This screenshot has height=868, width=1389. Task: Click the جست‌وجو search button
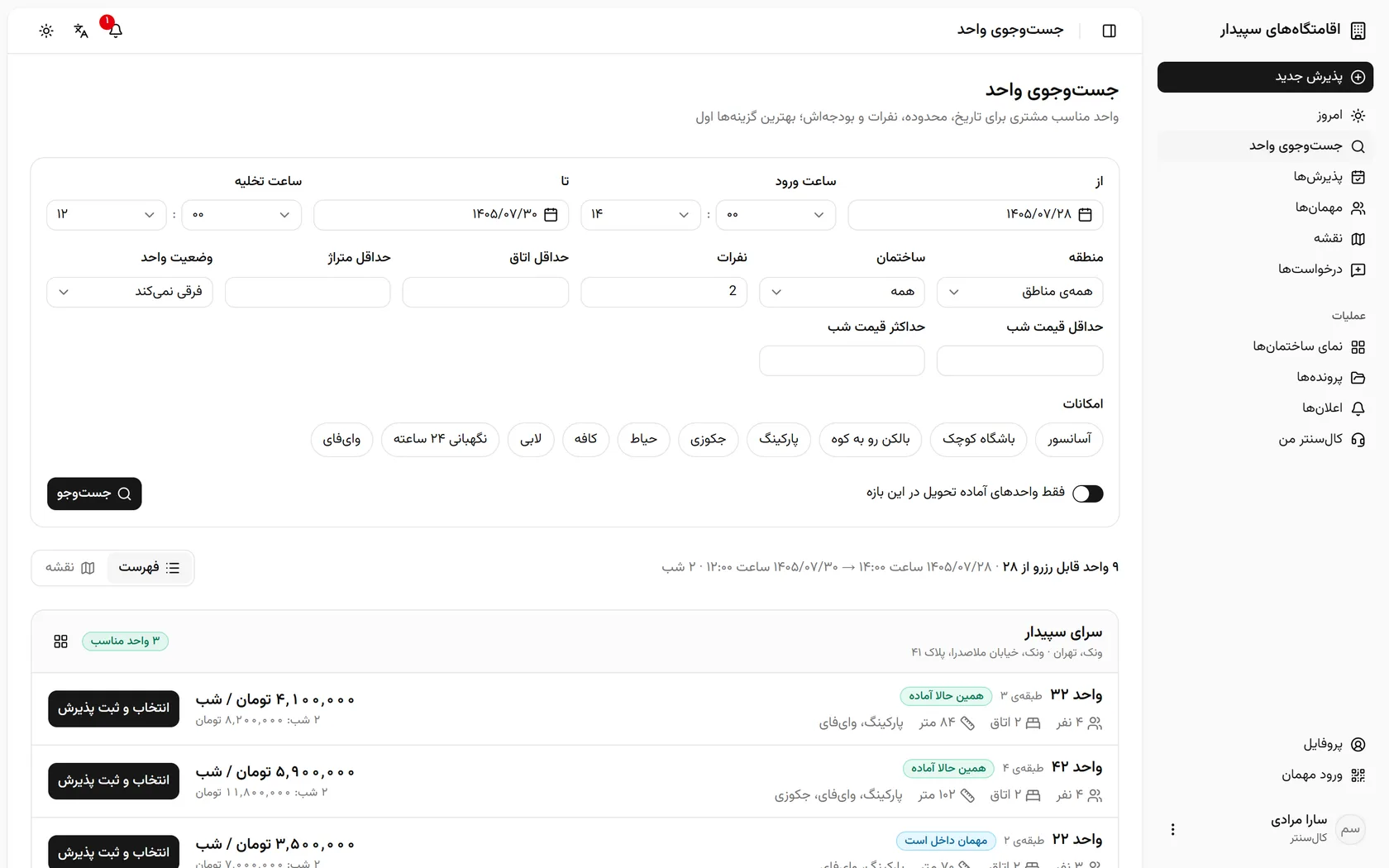(94, 494)
